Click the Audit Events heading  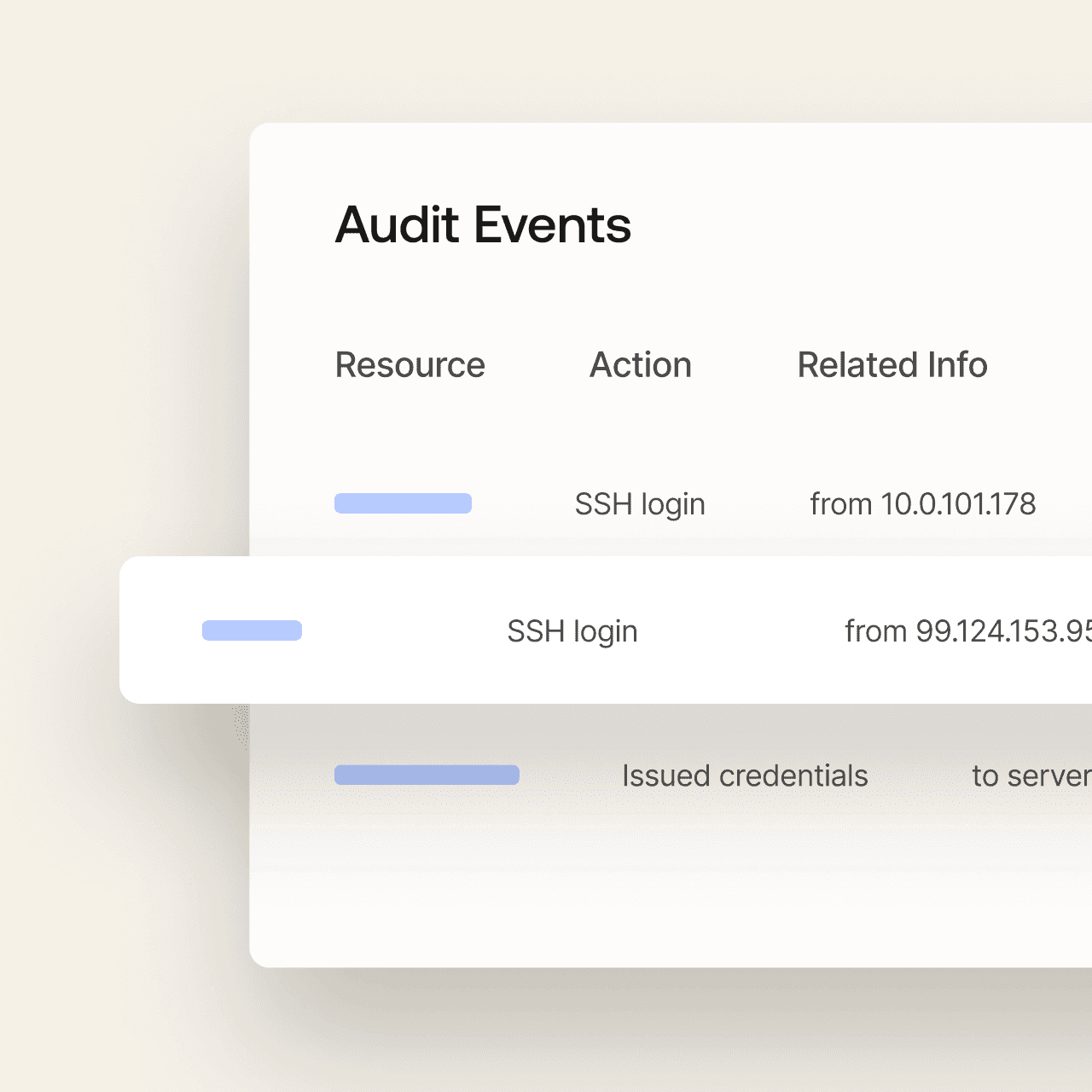(483, 225)
